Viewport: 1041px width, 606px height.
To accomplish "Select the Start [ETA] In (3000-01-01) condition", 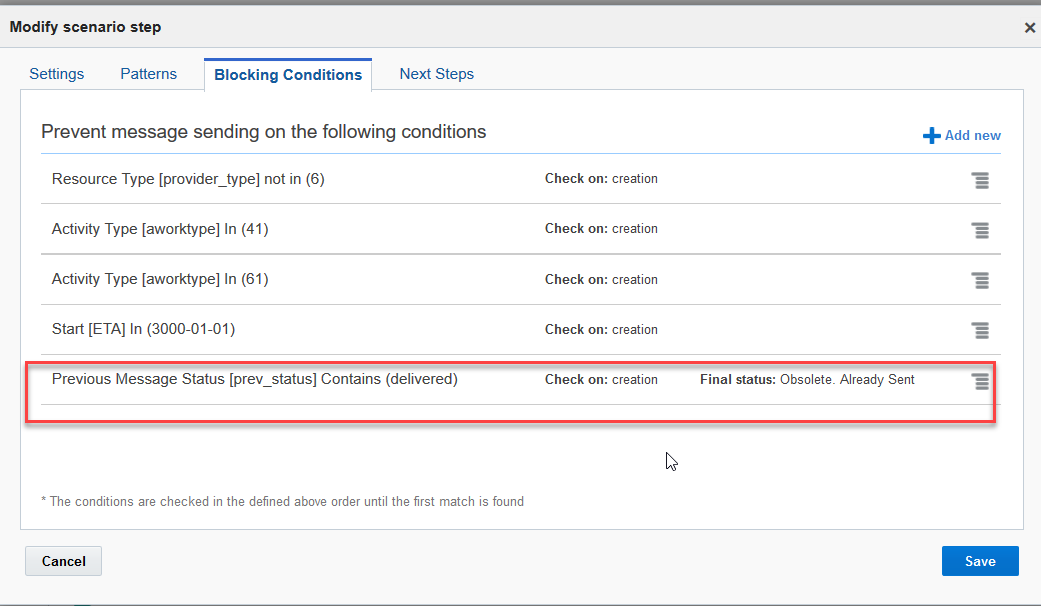I will coord(143,329).
